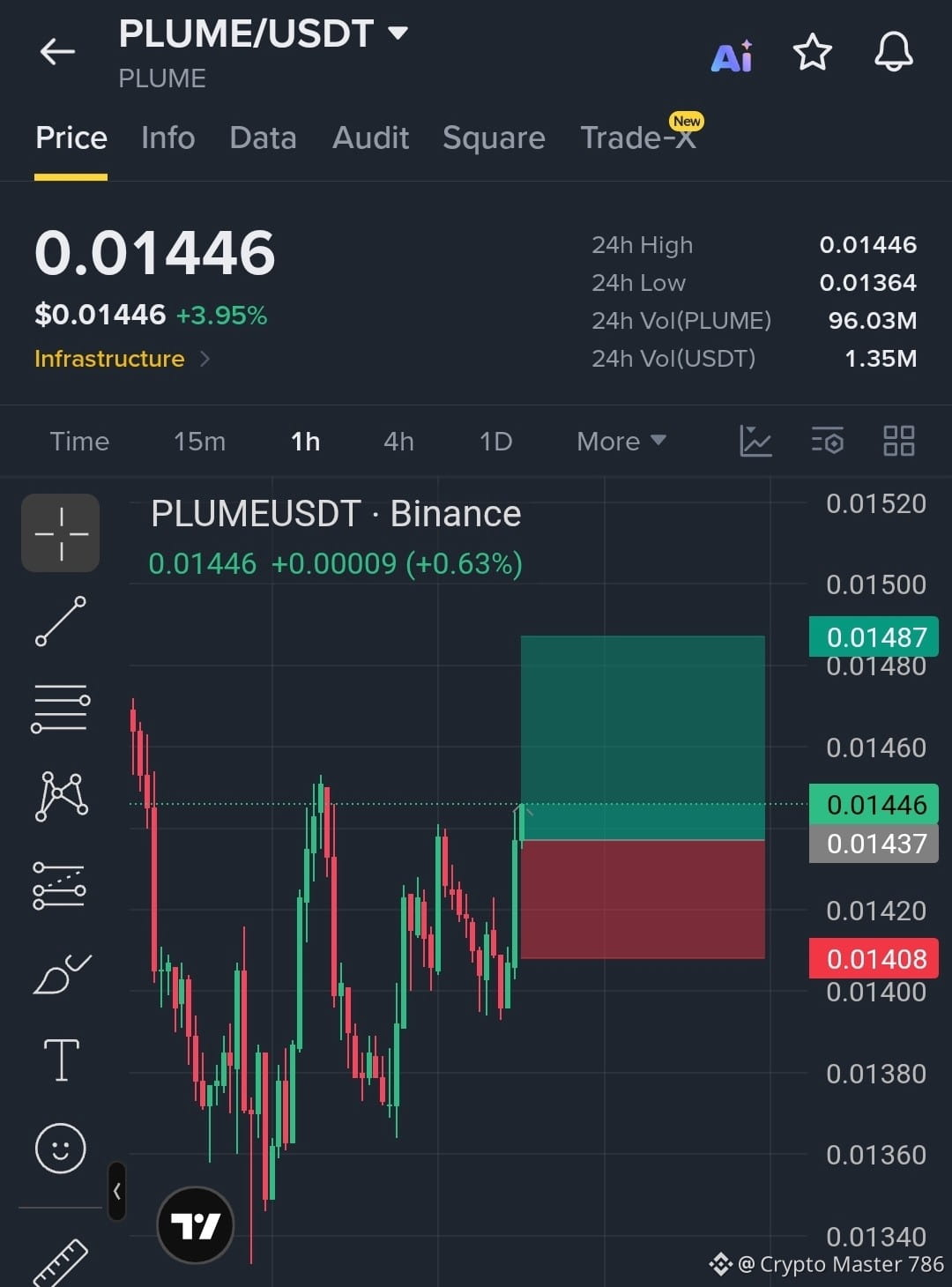The width and height of the screenshot is (952, 1287).
Task: Open the AI assistant icon
Action: tap(732, 56)
